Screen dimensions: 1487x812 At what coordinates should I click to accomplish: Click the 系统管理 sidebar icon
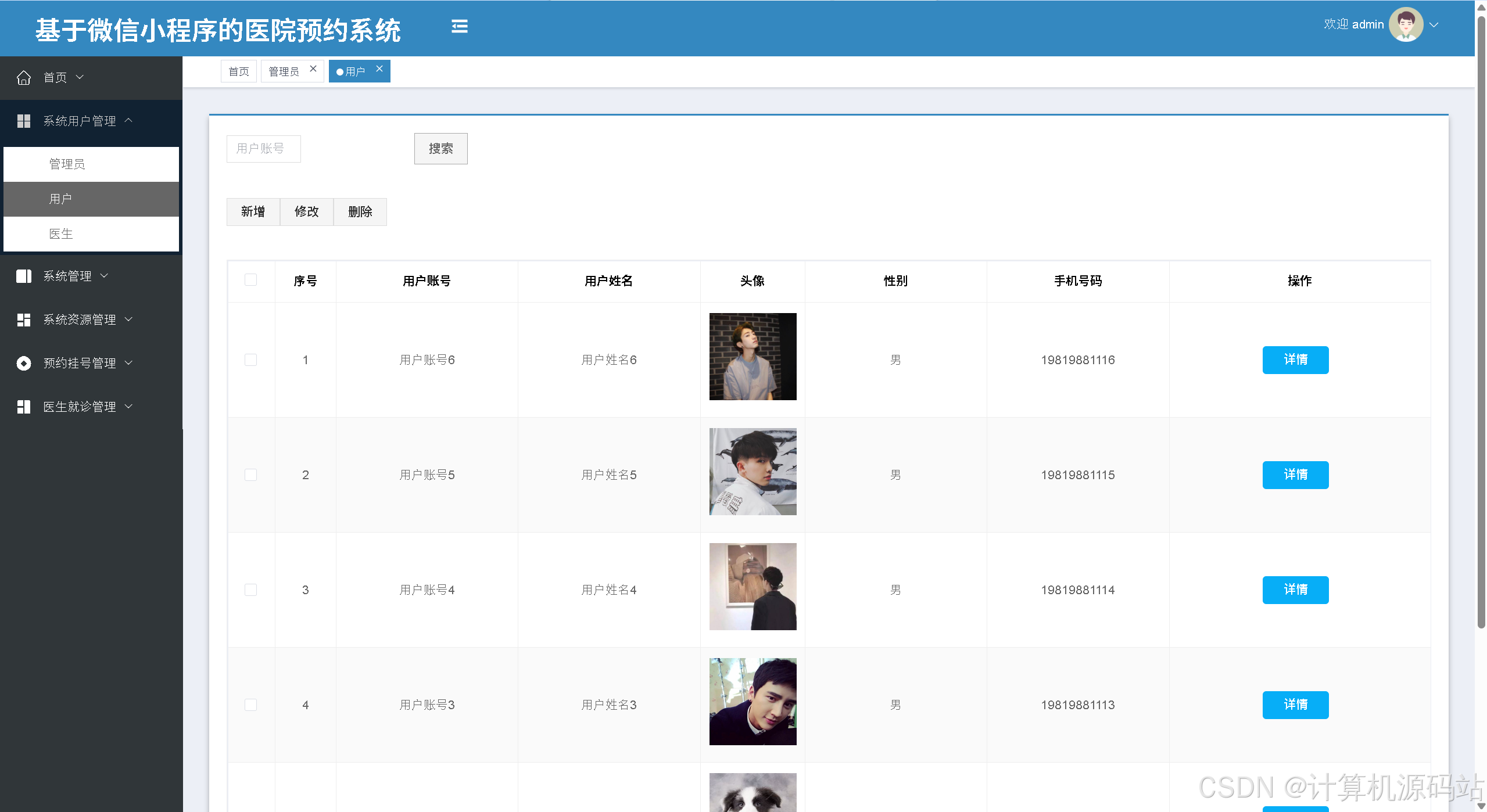tap(24, 276)
